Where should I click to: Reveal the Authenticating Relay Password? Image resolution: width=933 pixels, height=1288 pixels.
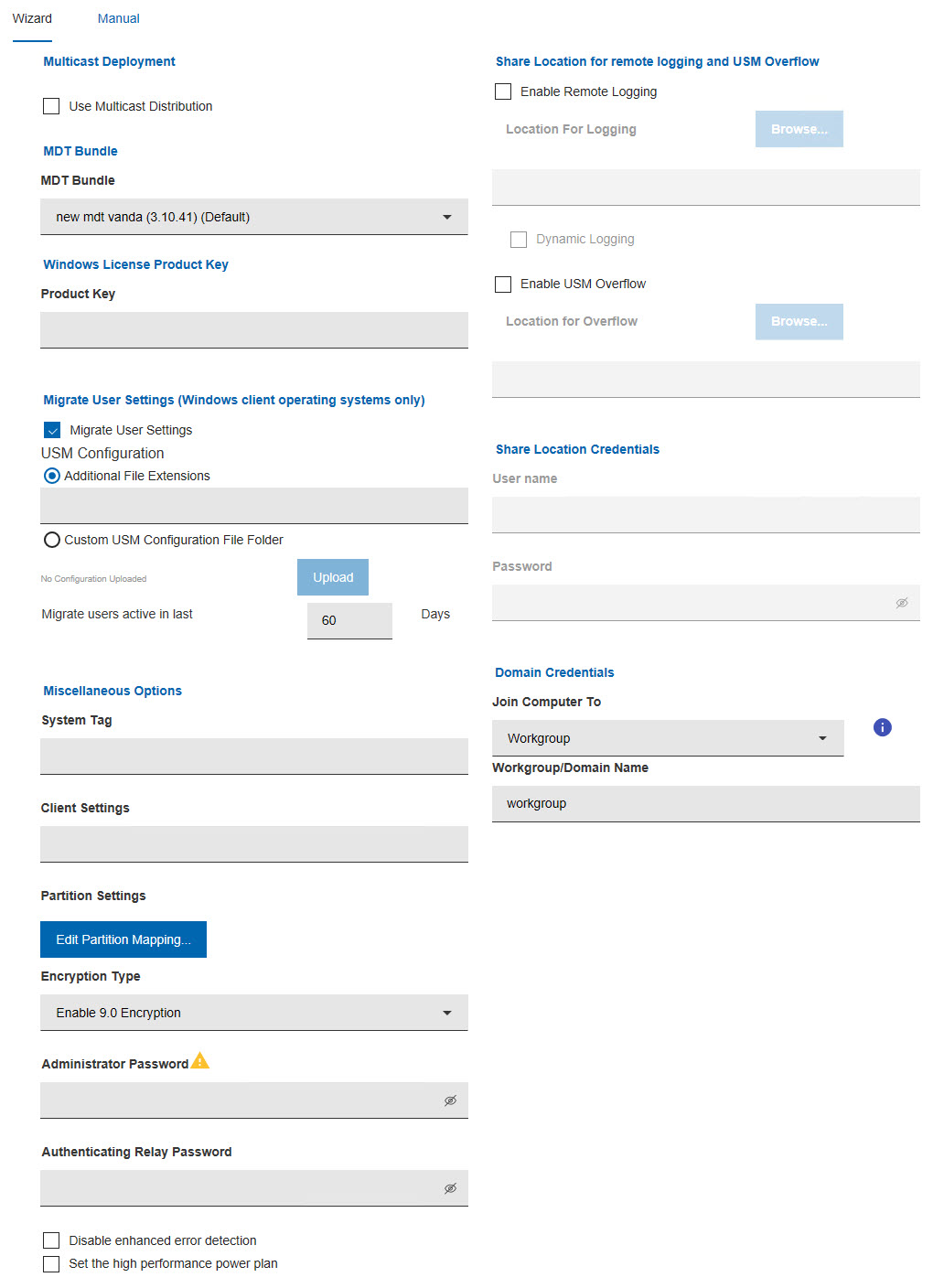(450, 1188)
